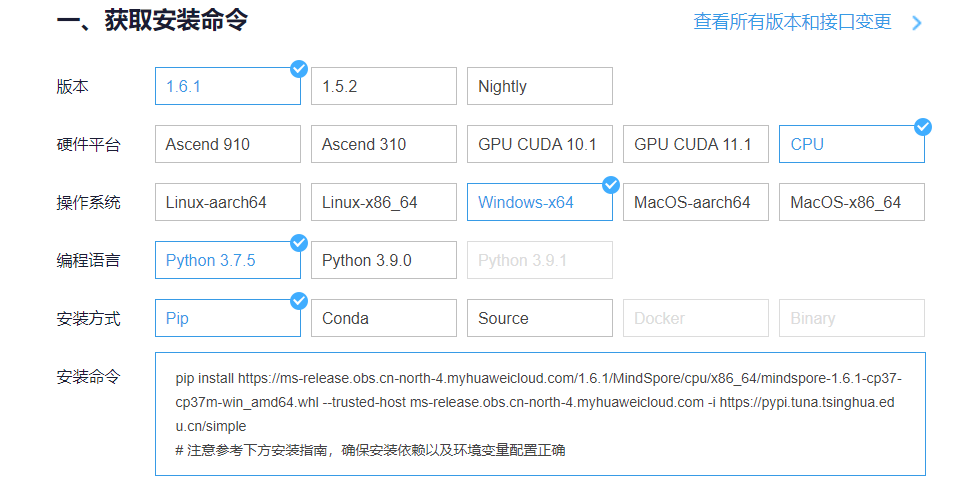Click the right chevron arrow beside 查看所有版本和接口变更
Viewport: 953px width, 496px height.
[x=916, y=22]
